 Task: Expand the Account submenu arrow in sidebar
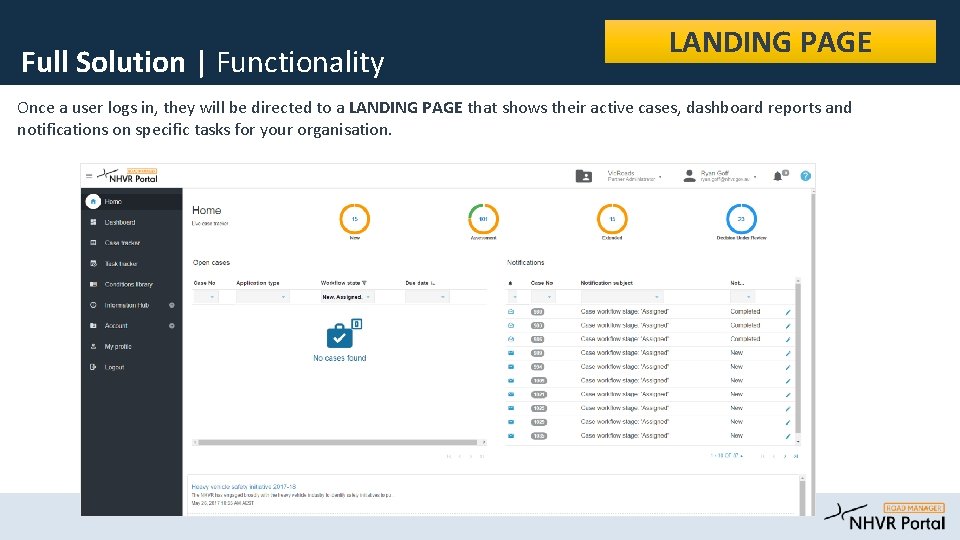pos(172,326)
